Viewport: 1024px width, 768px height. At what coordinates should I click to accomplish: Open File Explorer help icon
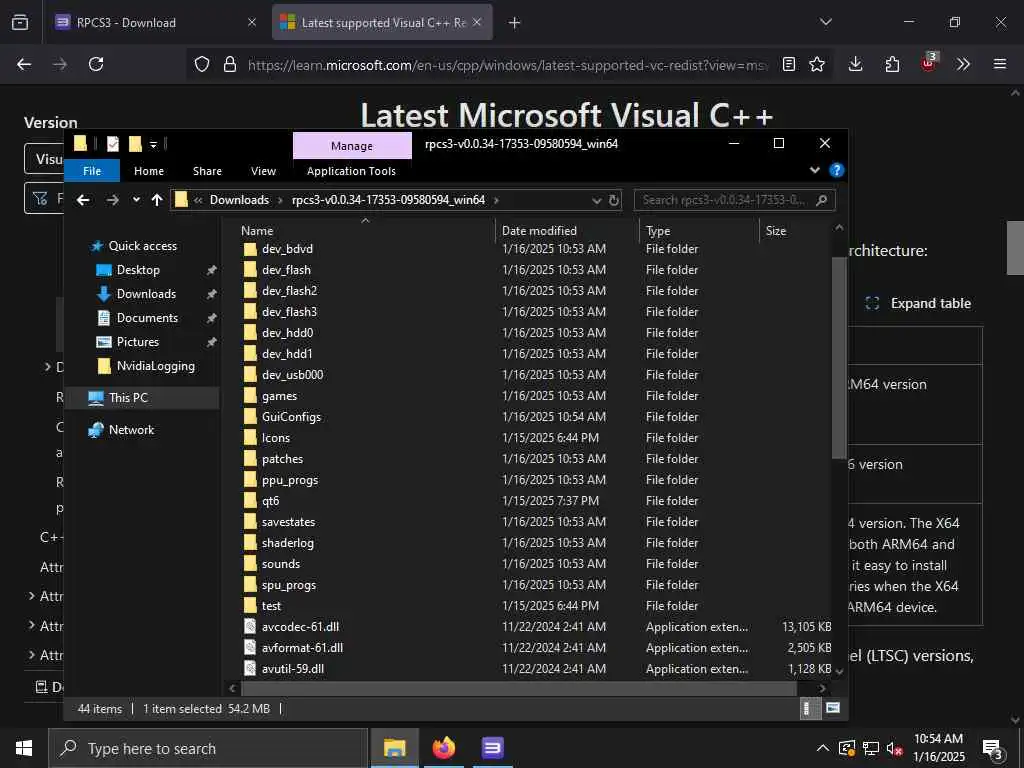(x=837, y=170)
